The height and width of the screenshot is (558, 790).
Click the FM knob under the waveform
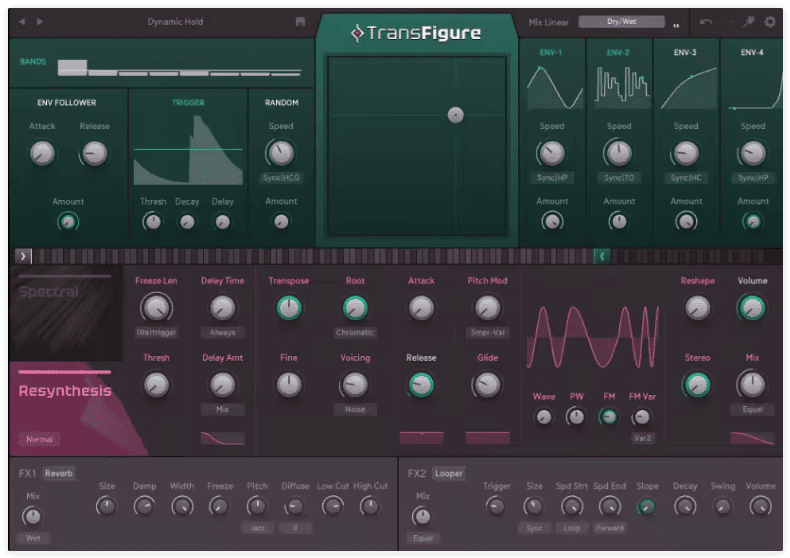click(609, 417)
